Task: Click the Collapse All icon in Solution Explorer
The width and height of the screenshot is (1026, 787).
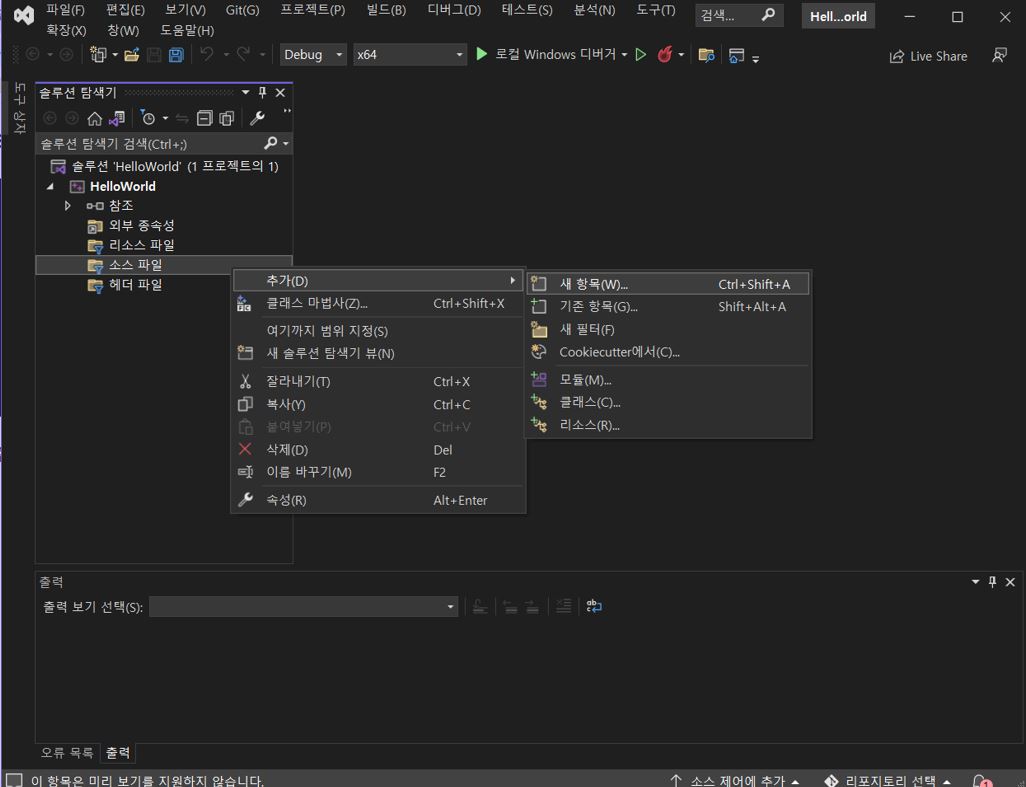Action: pyautogui.click(x=205, y=118)
